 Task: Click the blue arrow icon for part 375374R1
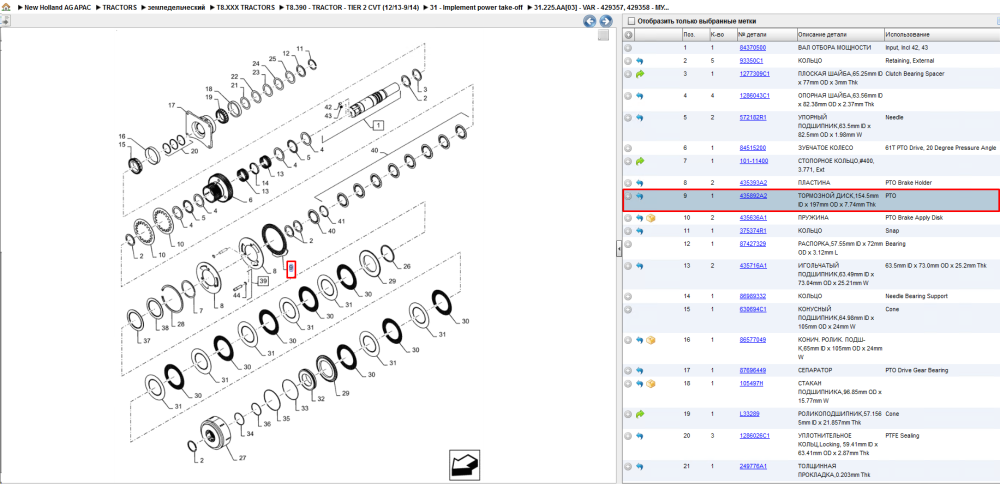(x=640, y=231)
